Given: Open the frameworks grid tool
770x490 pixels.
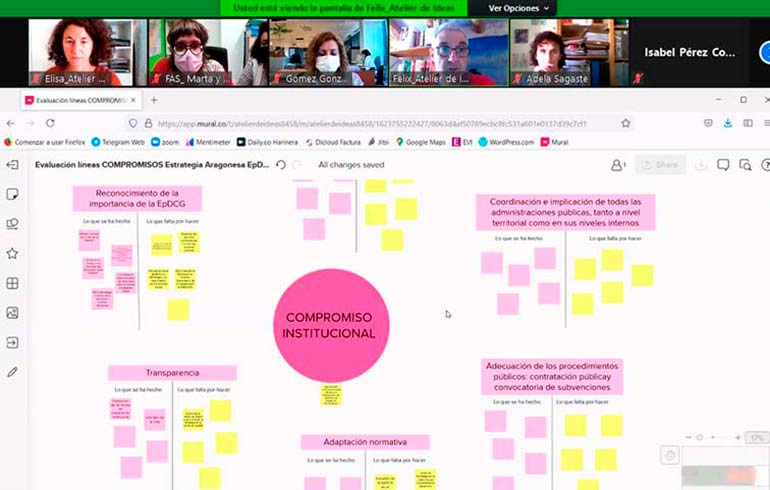Looking at the screenshot, I should pyautogui.click(x=12, y=283).
